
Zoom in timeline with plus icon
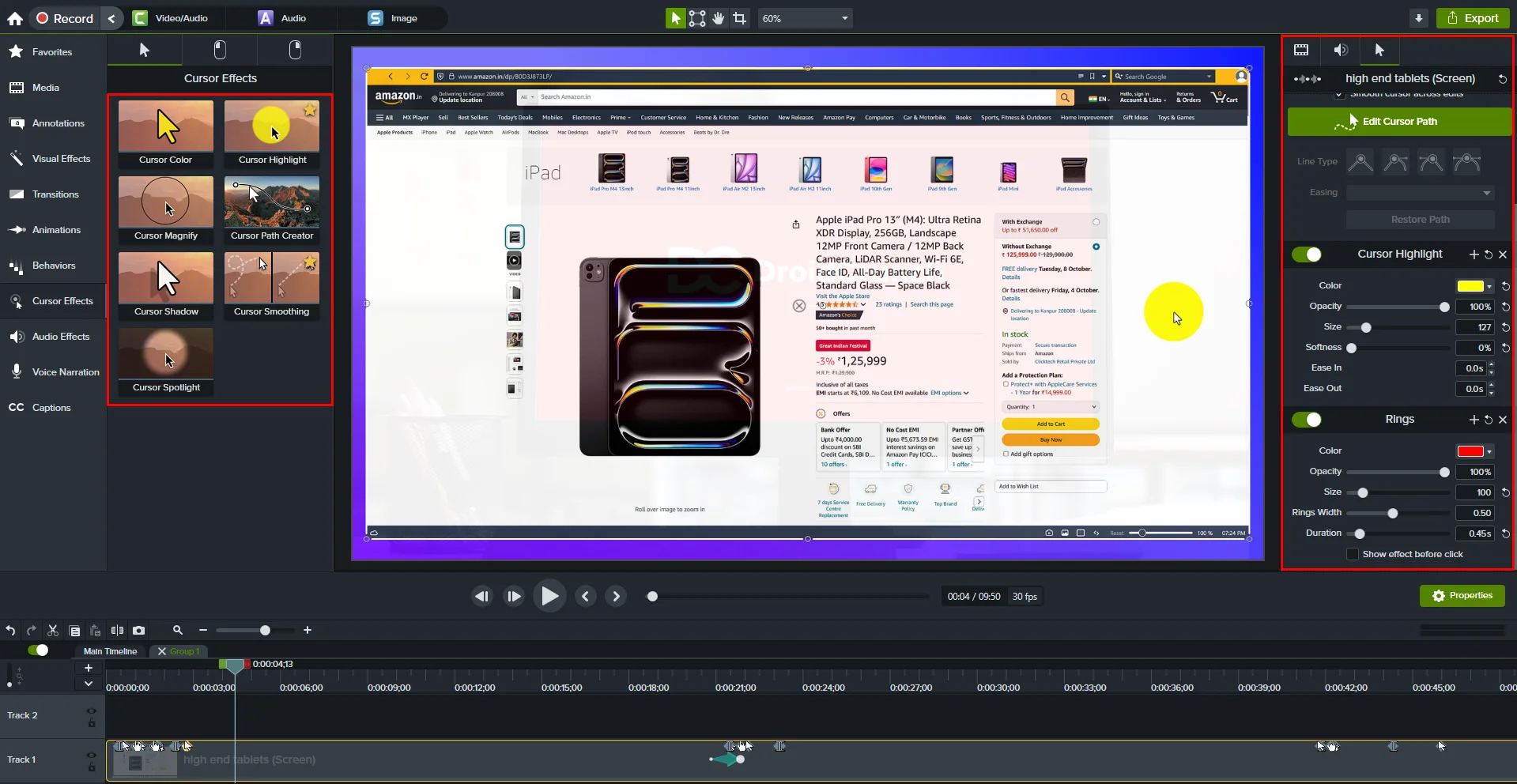308,631
